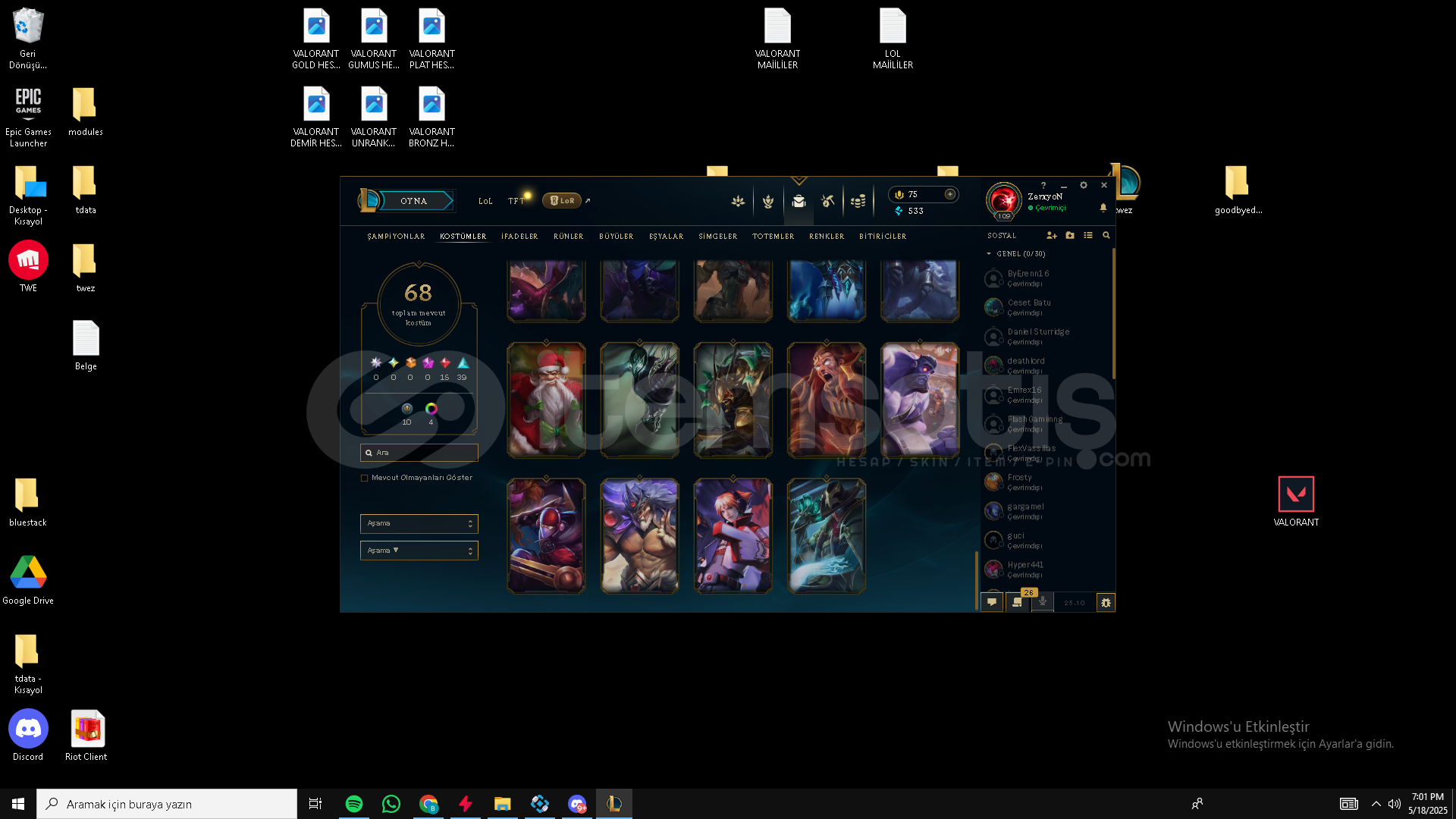Click friend Ceset Batu in list
Image resolution: width=1456 pixels, height=819 pixels.
tap(1045, 307)
